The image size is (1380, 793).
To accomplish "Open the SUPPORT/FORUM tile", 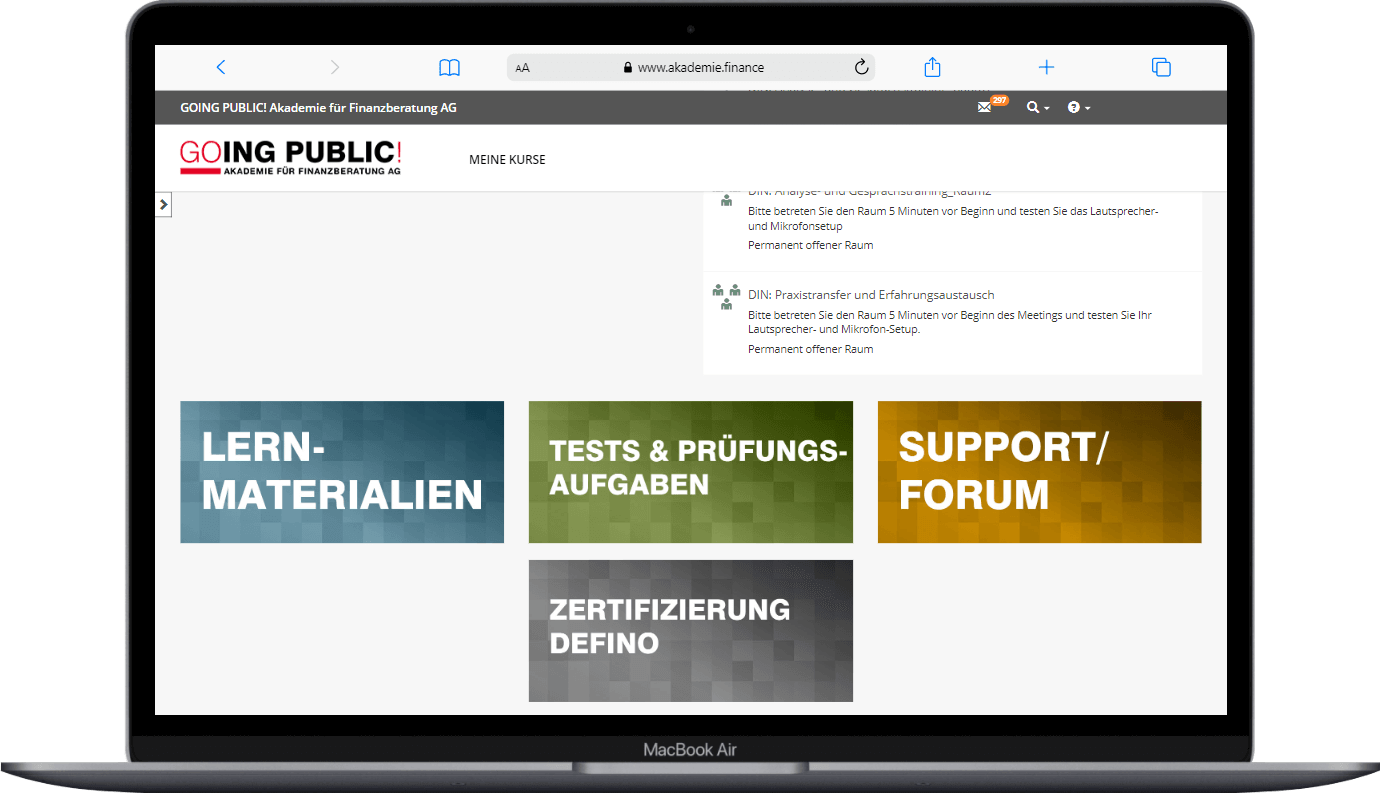I will 1039,472.
